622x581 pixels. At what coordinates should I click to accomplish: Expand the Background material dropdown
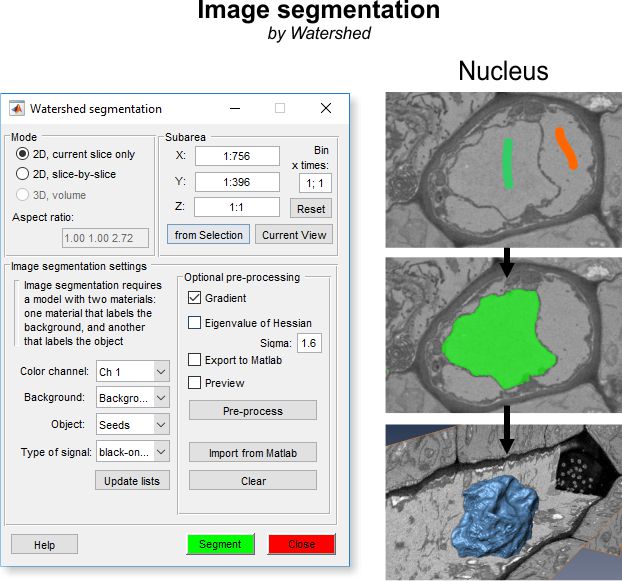[133, 398]
